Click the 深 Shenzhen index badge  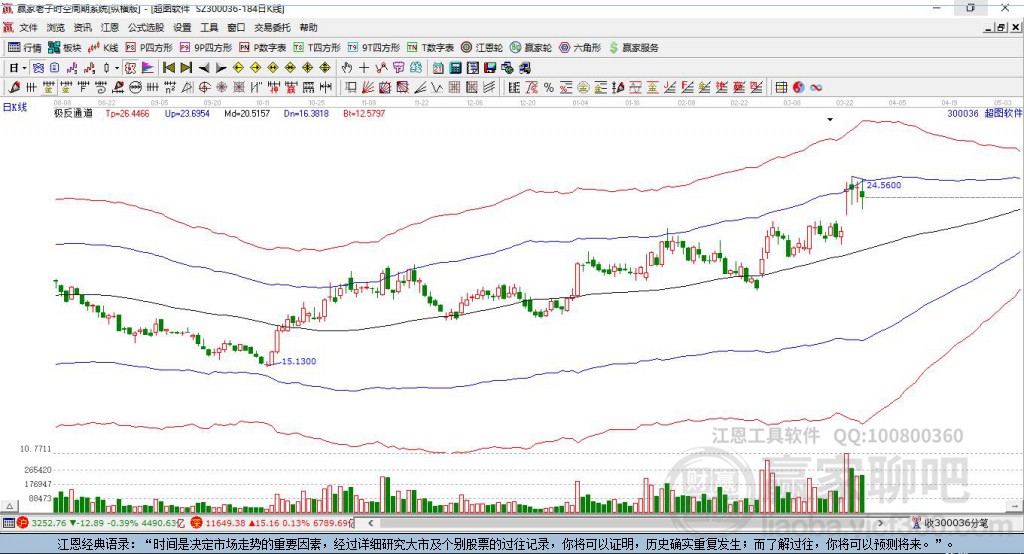197,523
